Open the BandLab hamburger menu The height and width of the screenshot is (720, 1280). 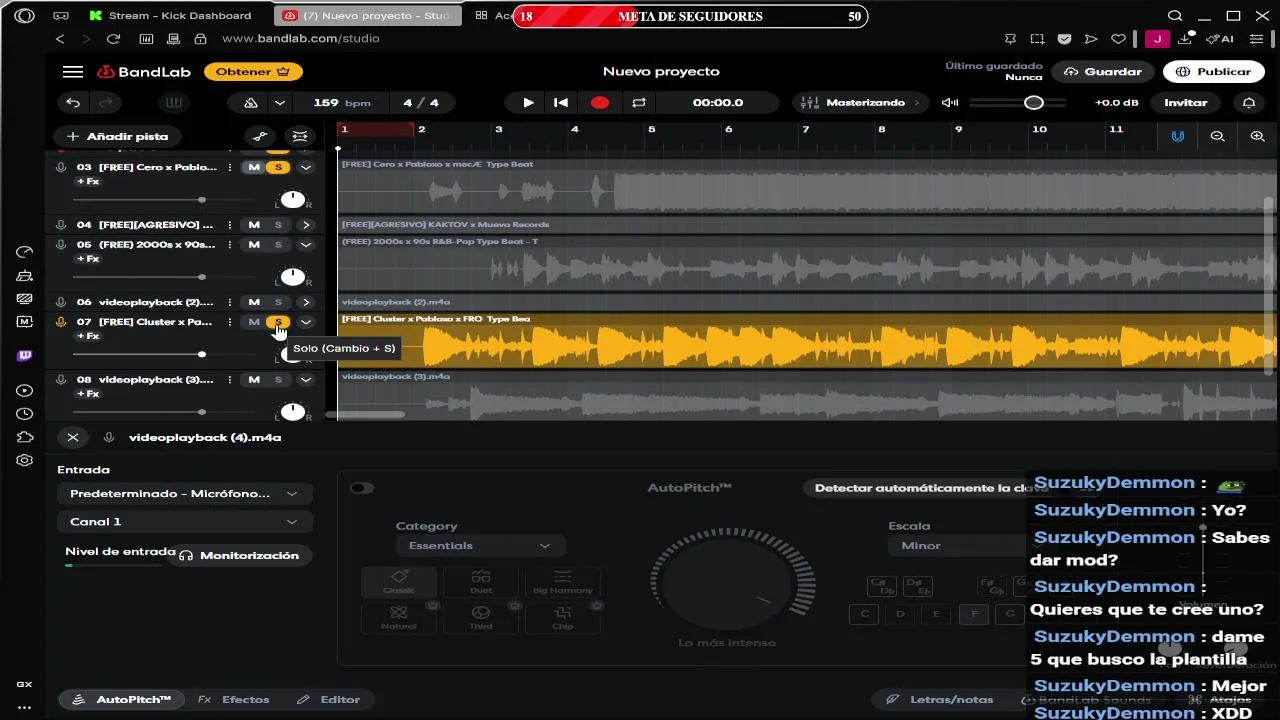(72, 72)
